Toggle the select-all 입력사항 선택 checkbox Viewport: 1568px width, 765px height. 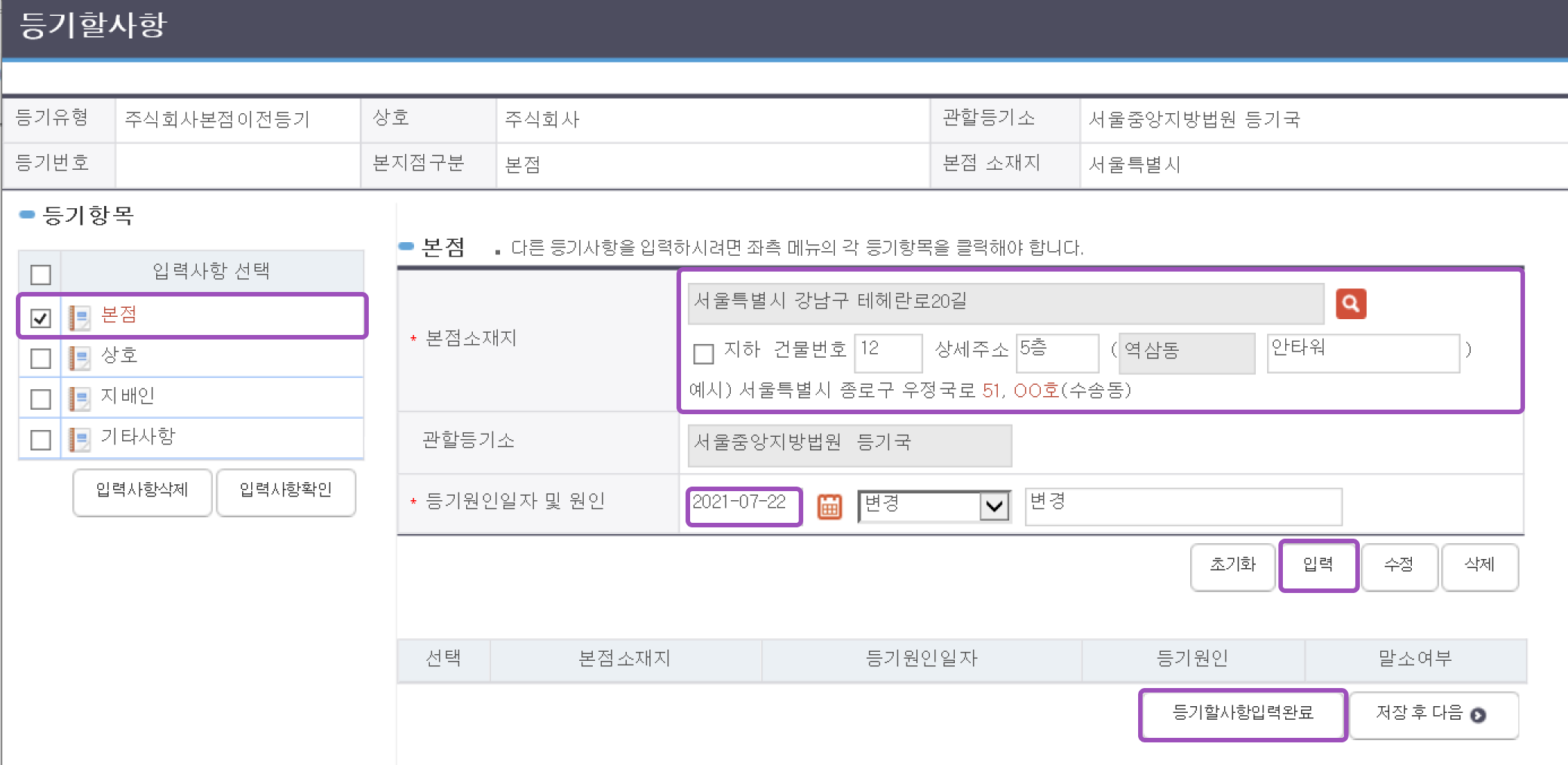[41, 274]
